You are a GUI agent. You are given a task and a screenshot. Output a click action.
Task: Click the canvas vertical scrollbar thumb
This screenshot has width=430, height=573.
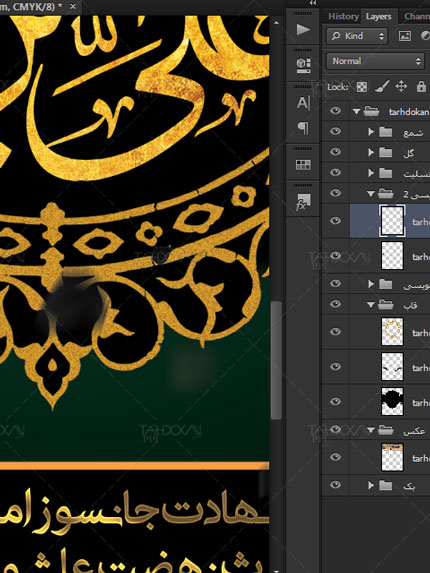pyautogui.click(x=276, y=360)
